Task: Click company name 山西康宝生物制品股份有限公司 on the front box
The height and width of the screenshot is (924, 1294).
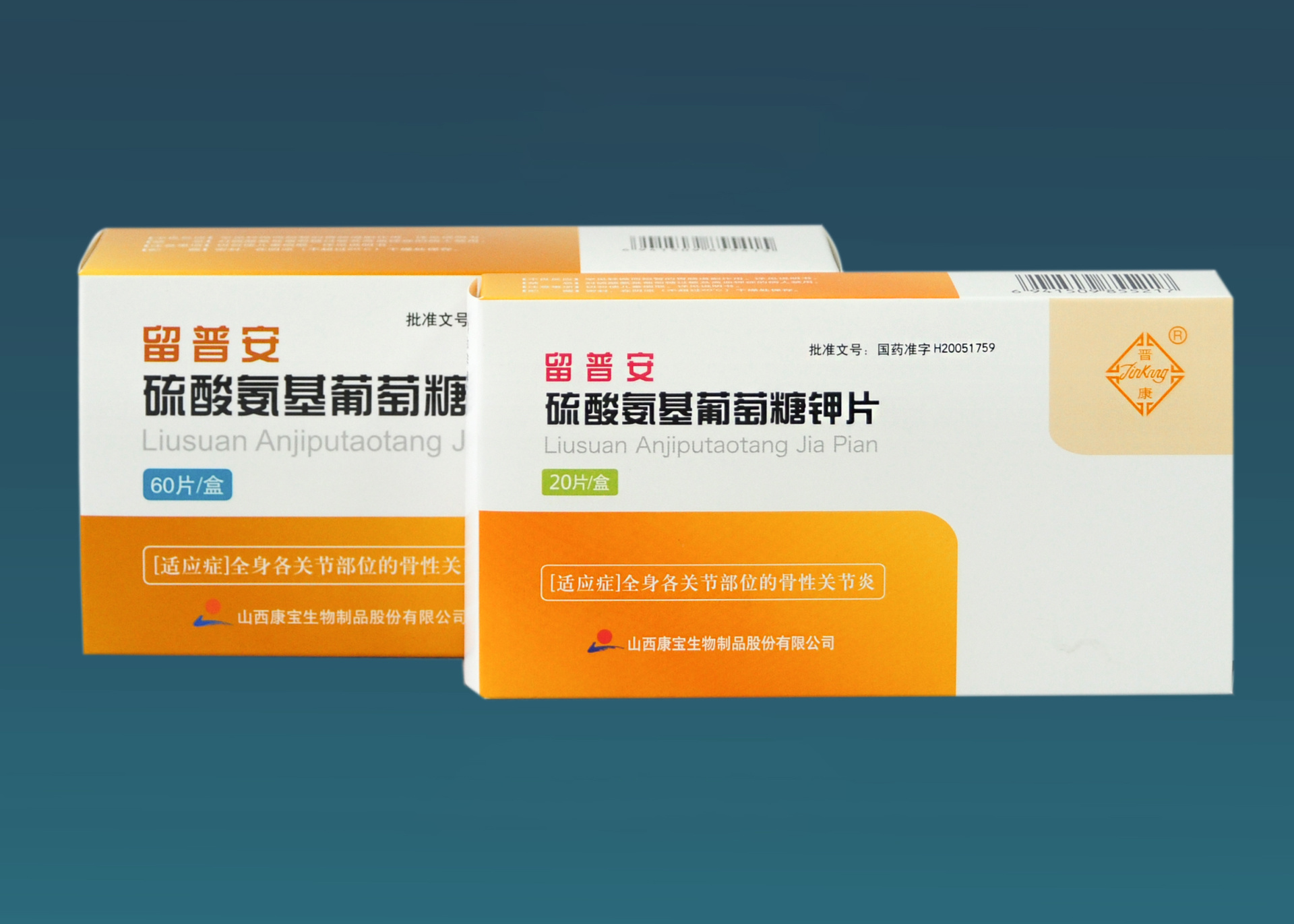Action: coord(731,643)
